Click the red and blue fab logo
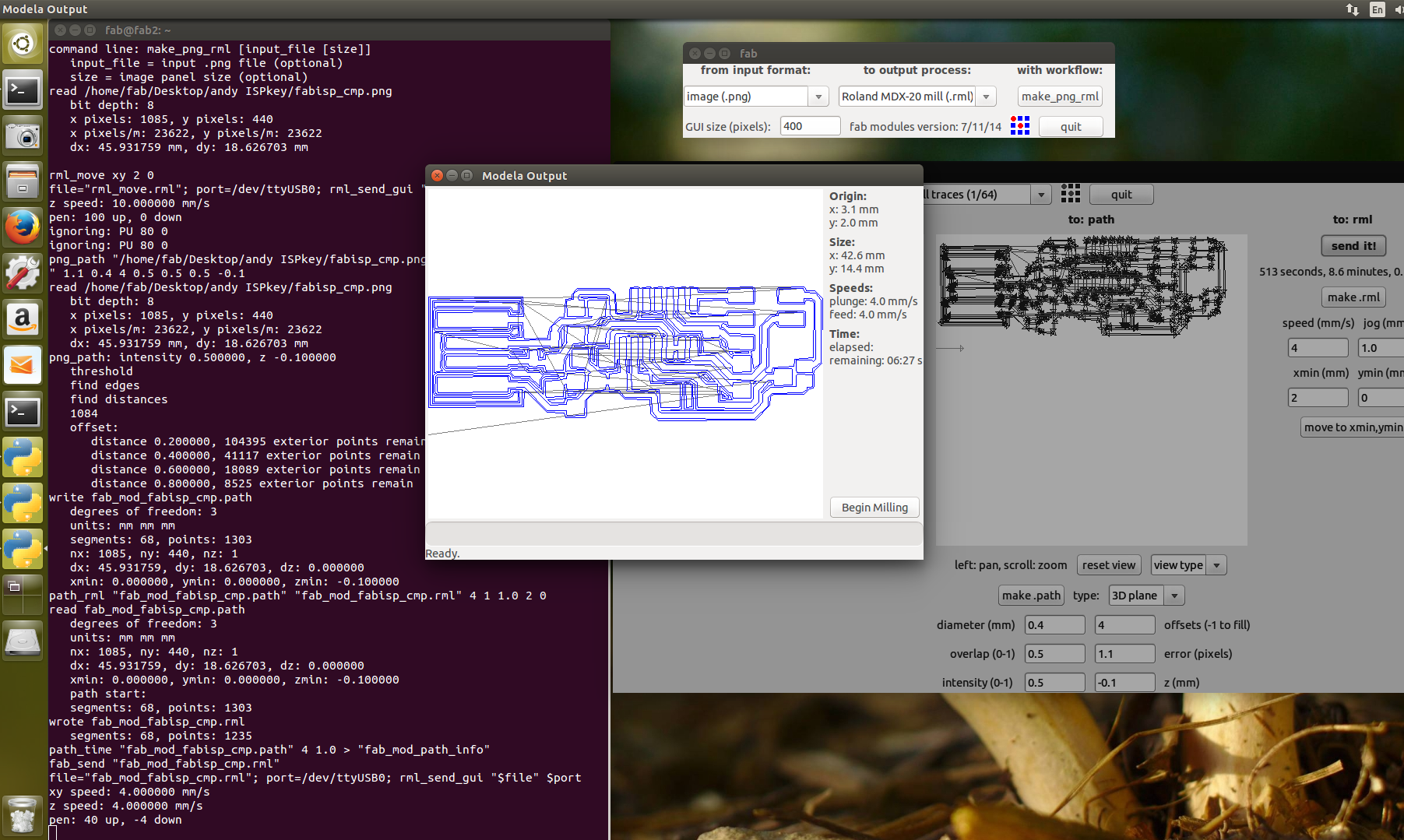Screen dimensions: 1404x840 (x=1019, y=126)
